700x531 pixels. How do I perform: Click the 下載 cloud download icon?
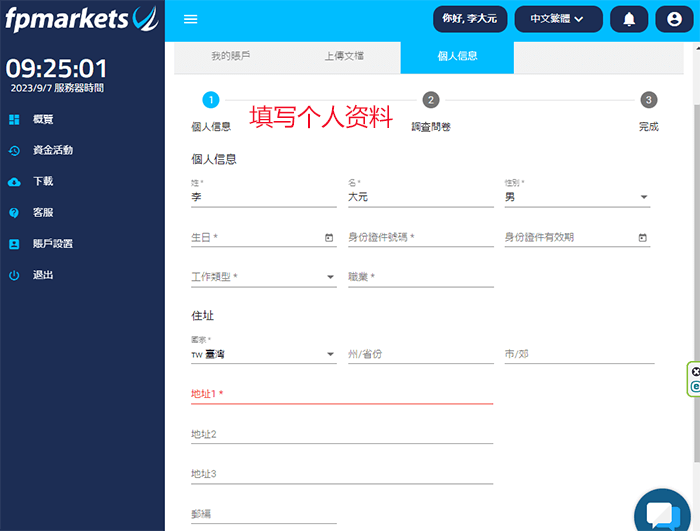point(14,182)
